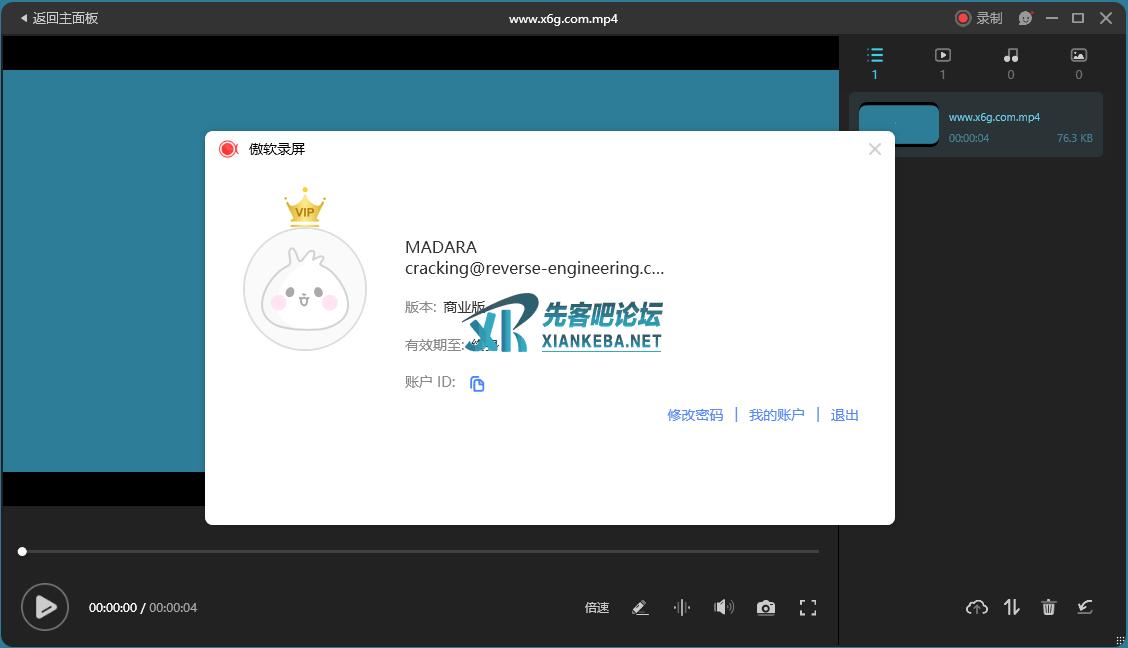Toggle fullscreen mode icon
Image resolution: width=1128 pixels, height=648 pixels.
tap(808, 608)
